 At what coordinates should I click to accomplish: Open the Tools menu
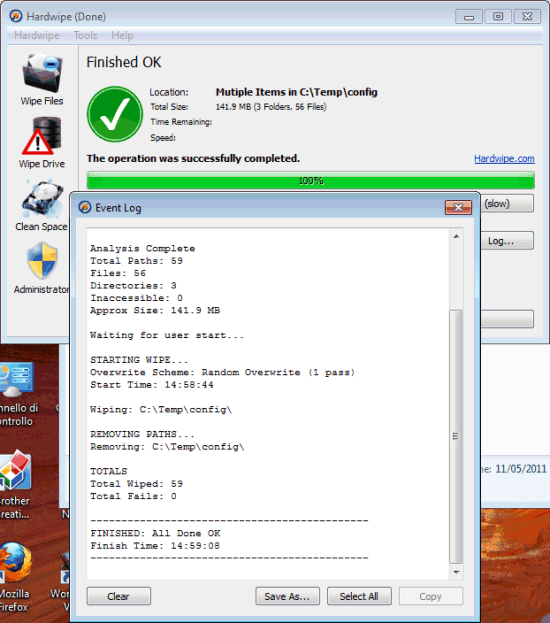(85, 35)
